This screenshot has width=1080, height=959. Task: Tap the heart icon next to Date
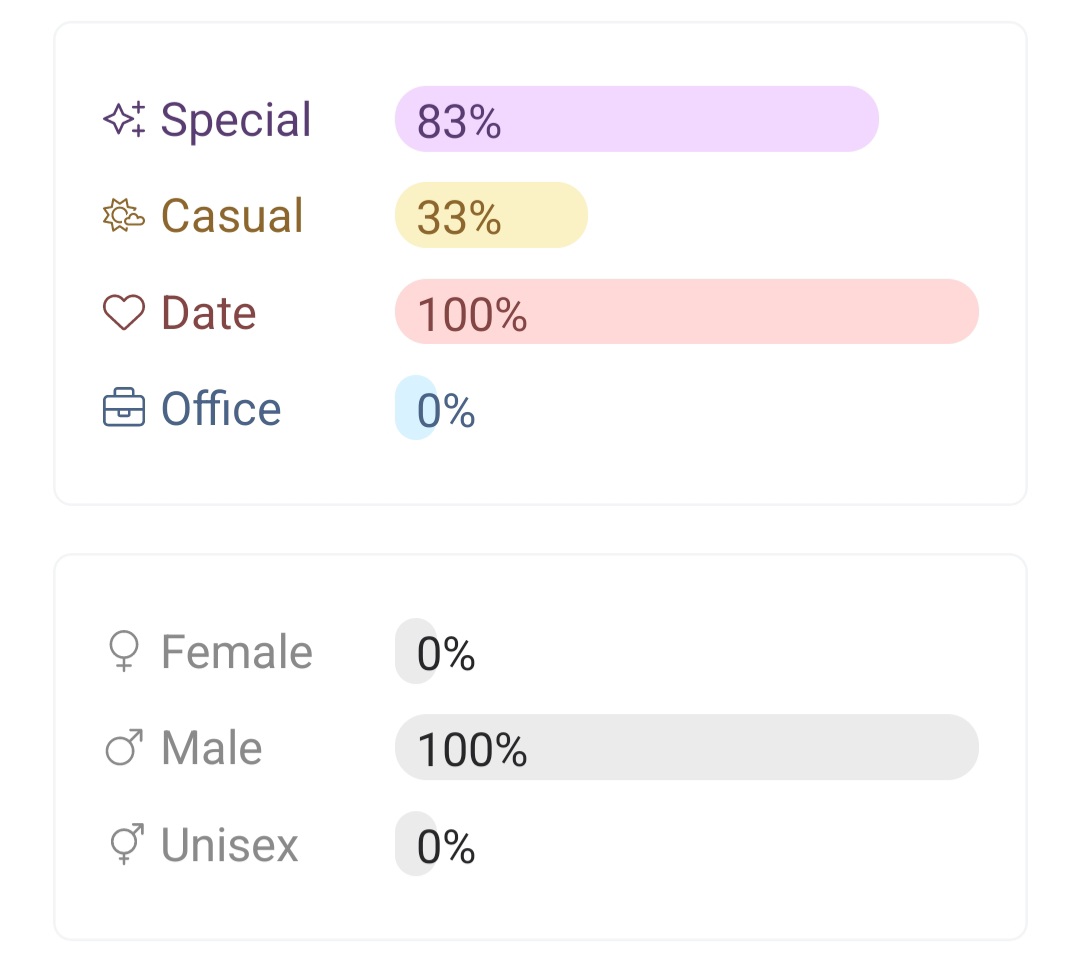point(124,313)
